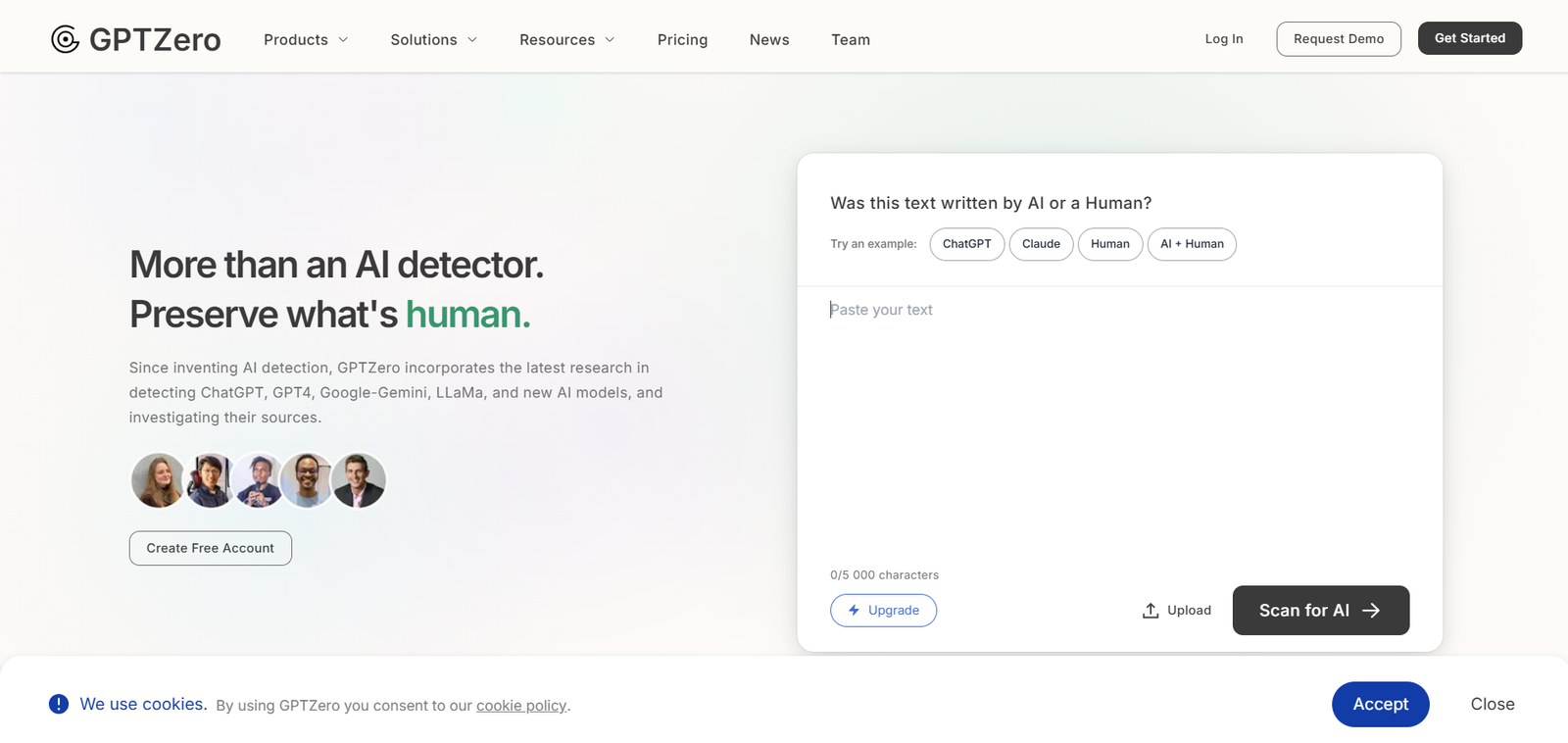This screenshot has width=1568, height=743.
Task: Choose the AI + Human example
Action: (x=1192, y=244)
